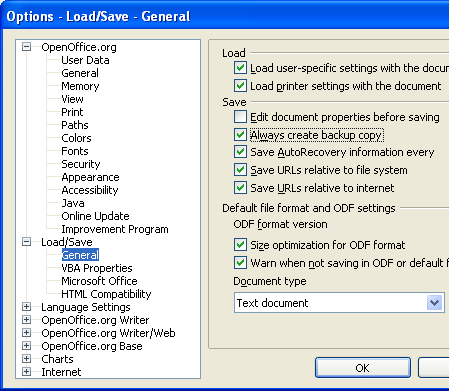This screenshot has width=449, height=391.
Task: Enable Edit document properties before saving
Action: tap(240, 117)
